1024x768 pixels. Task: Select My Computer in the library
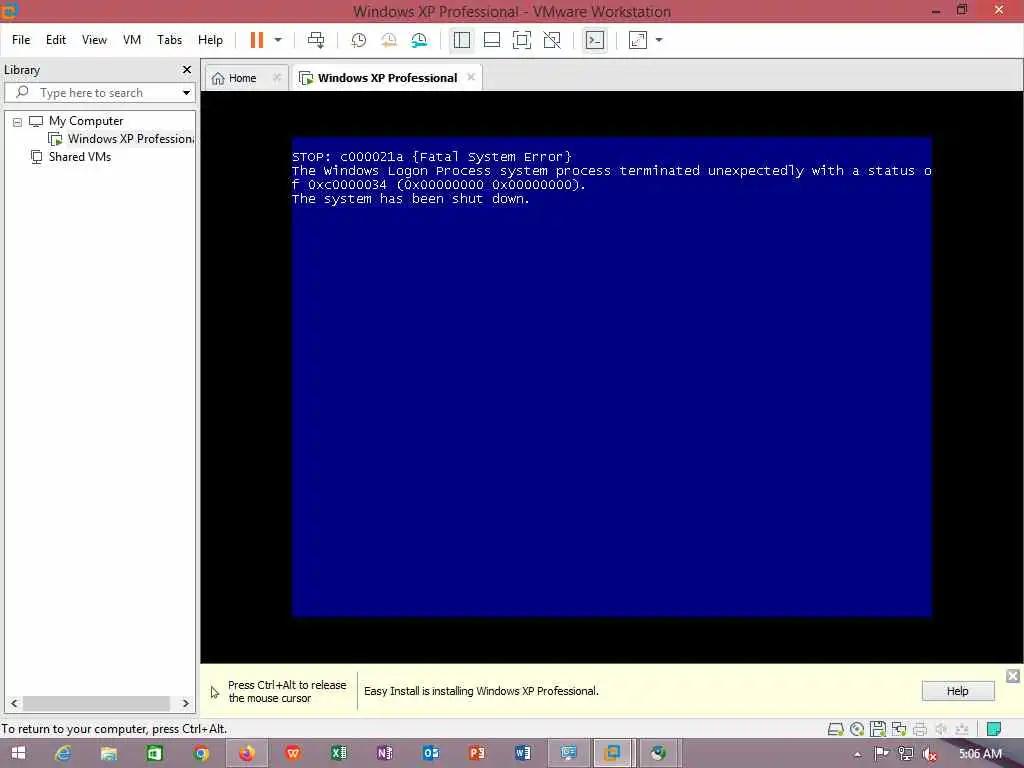(86, 121)
